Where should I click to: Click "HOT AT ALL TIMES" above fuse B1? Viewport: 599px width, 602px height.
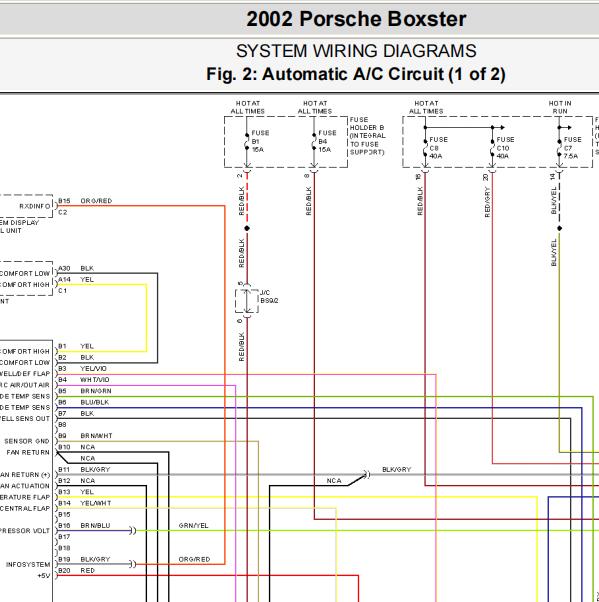coord(248,107)
